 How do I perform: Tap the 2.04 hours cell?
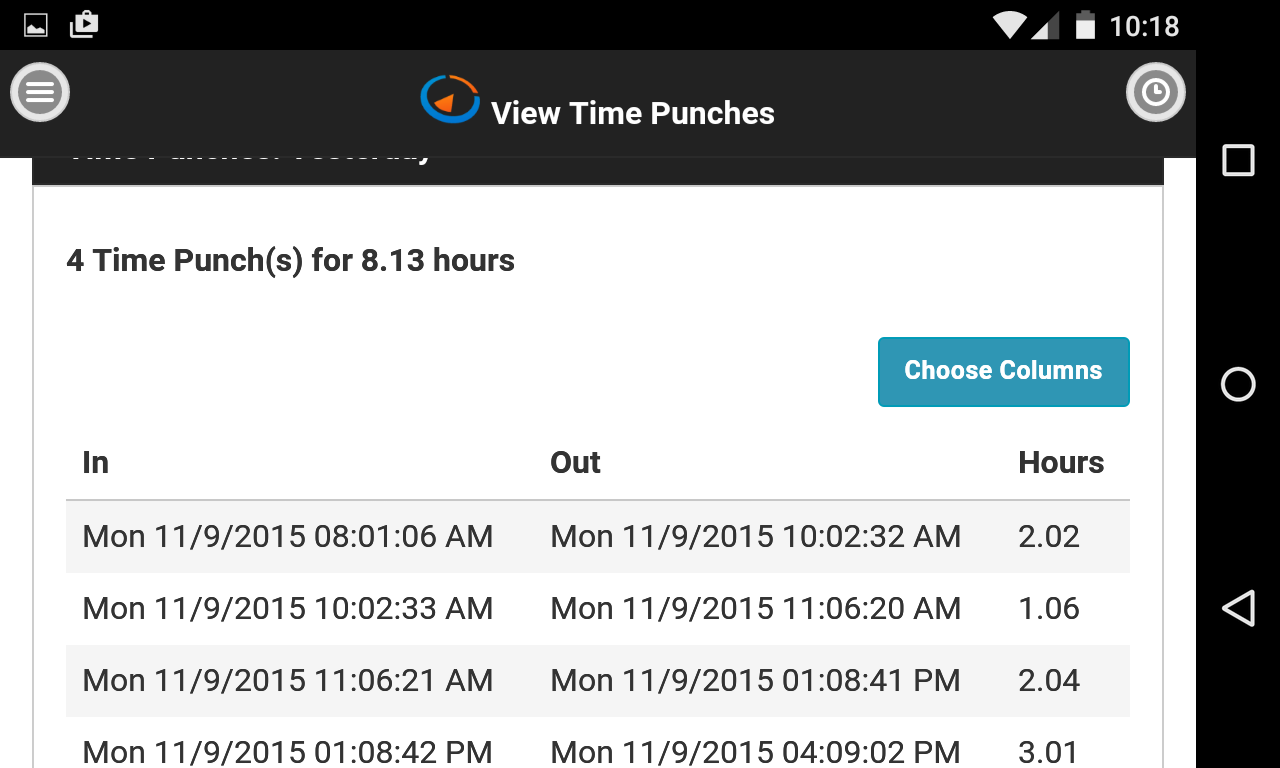click(x=1049, y=680)
